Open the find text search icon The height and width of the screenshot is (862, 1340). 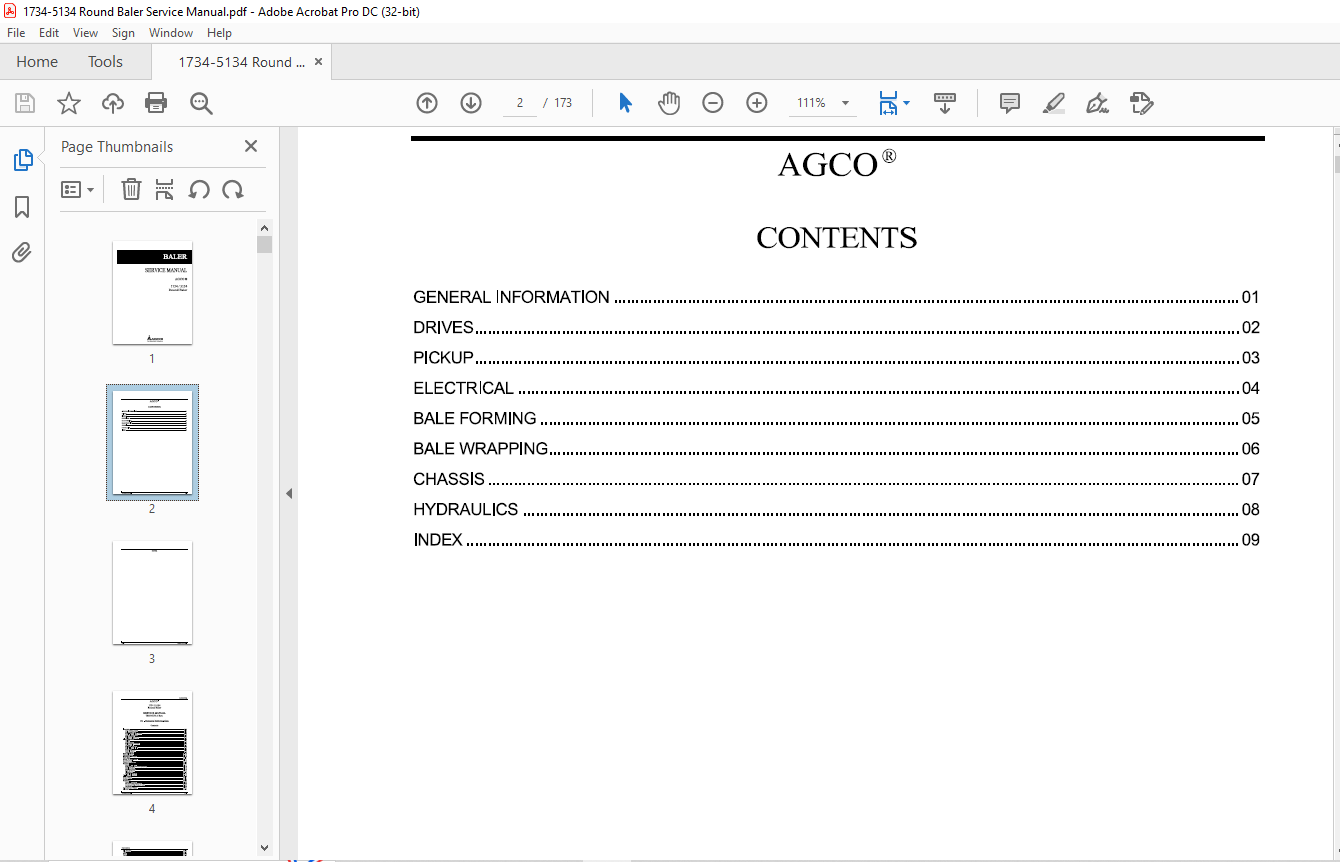201,103
